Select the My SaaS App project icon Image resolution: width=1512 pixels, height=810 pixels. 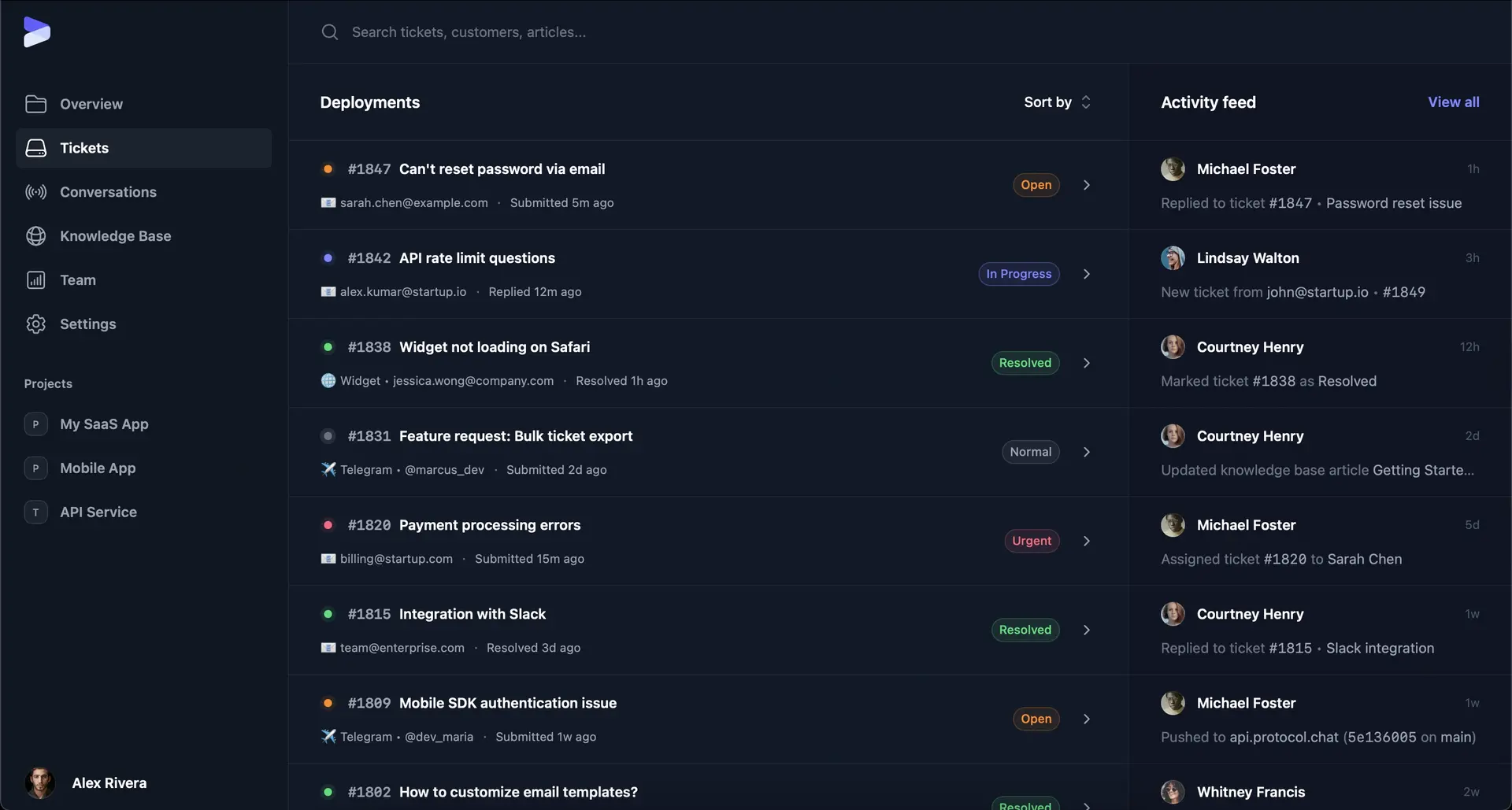[x=35, y=423]
